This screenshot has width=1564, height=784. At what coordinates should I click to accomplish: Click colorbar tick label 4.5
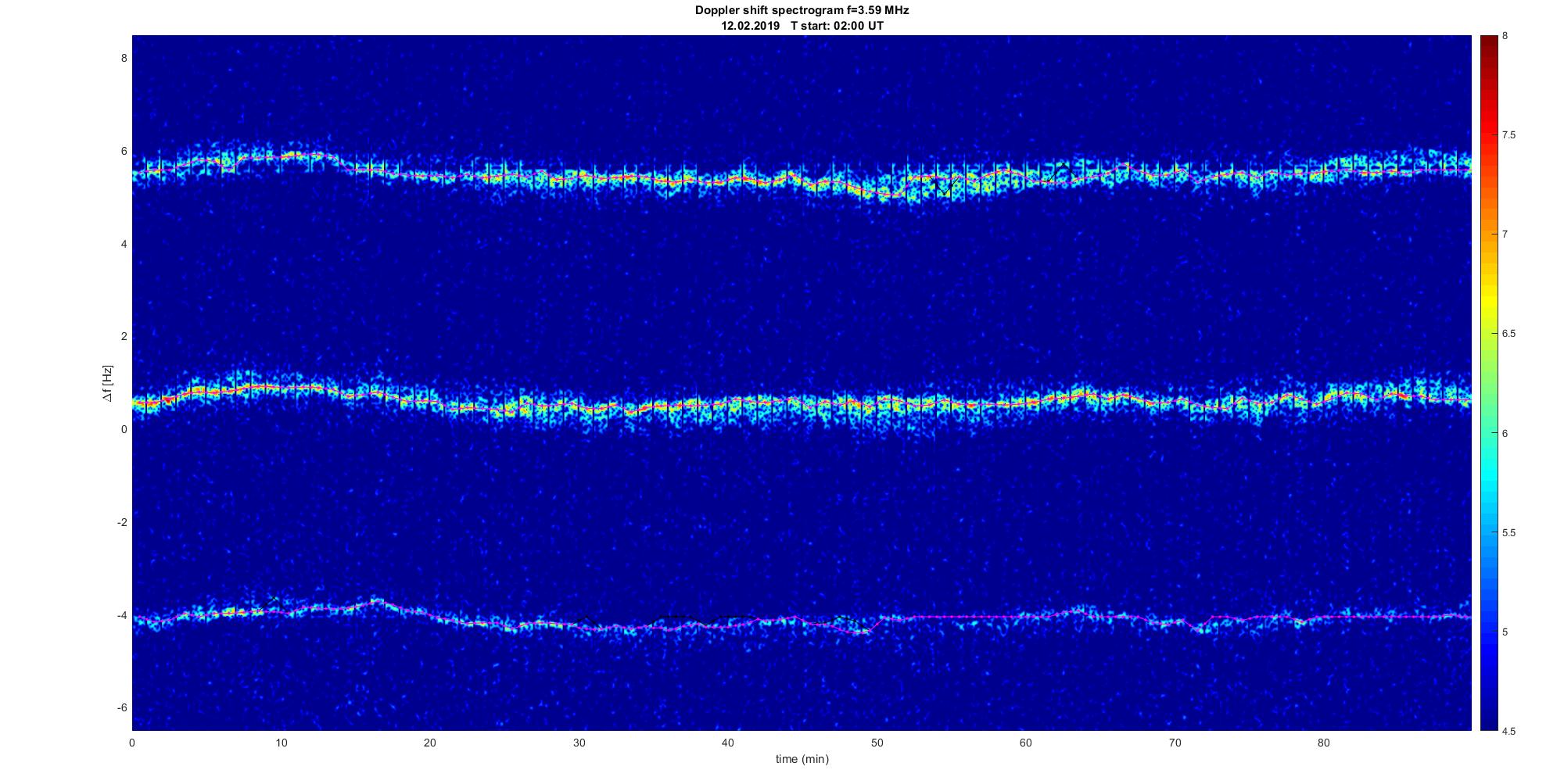[1509, 732]
